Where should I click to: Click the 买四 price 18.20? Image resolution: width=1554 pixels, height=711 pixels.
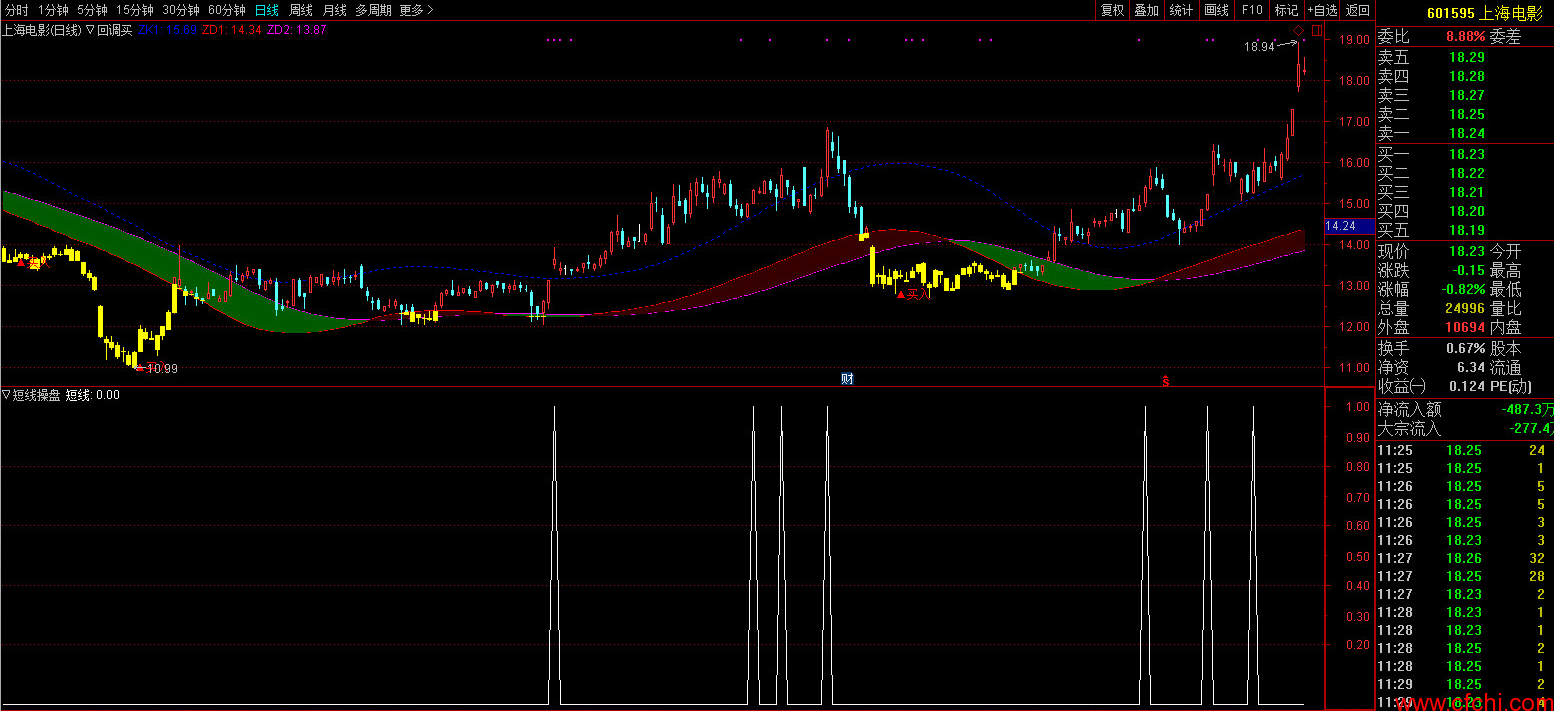point(1467,212)
